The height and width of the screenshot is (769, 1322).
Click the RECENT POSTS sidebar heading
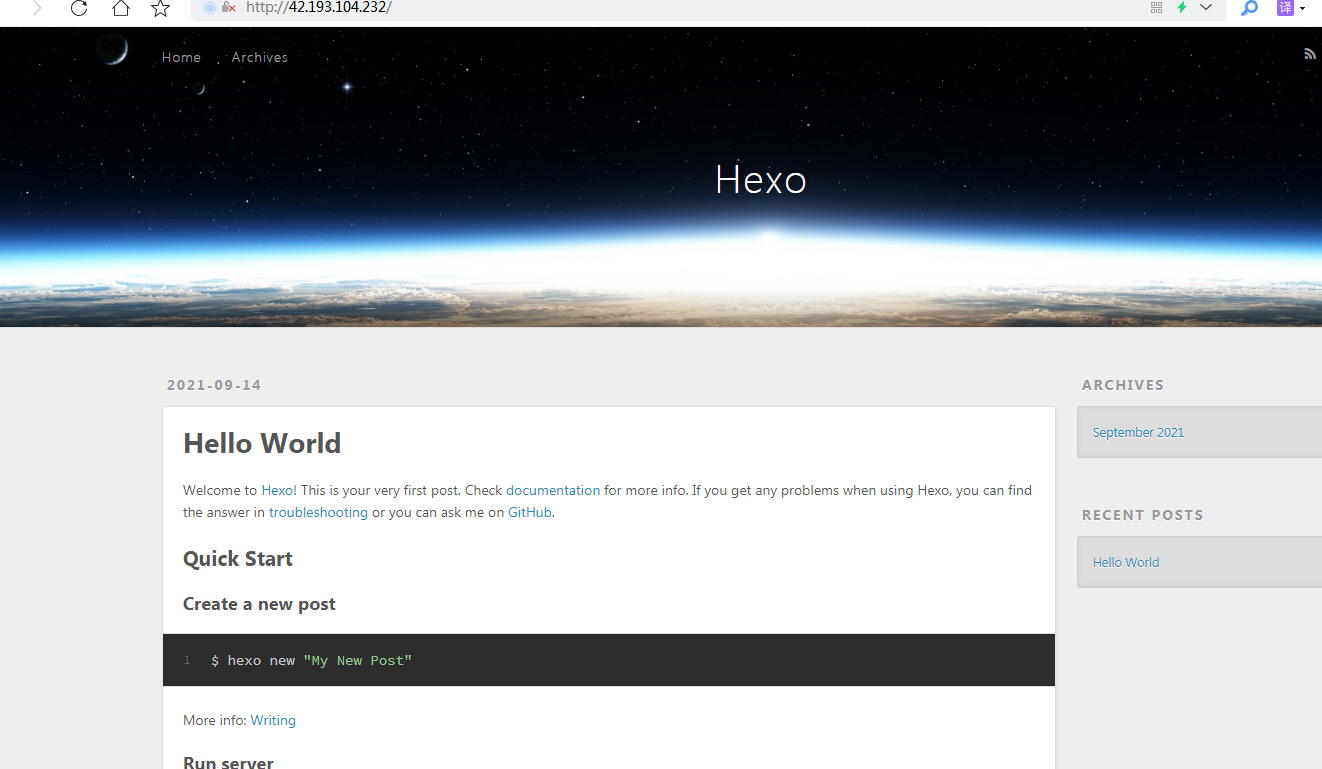click(x=1143, y=515)
